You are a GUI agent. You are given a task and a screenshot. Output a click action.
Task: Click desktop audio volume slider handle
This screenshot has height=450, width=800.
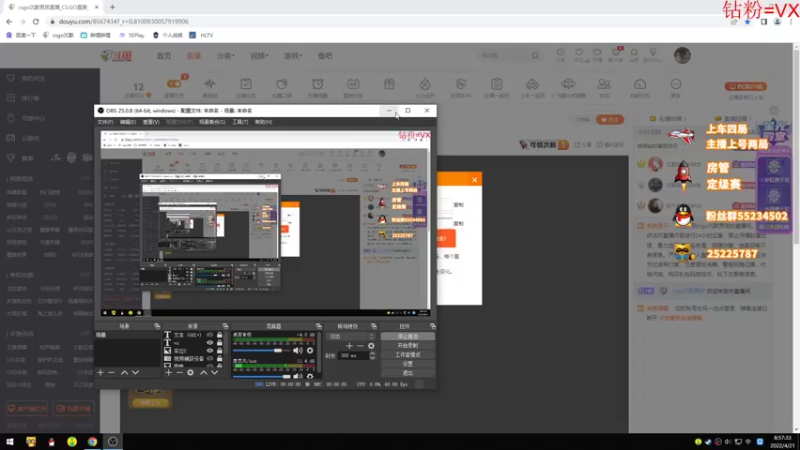coord(278,351)
